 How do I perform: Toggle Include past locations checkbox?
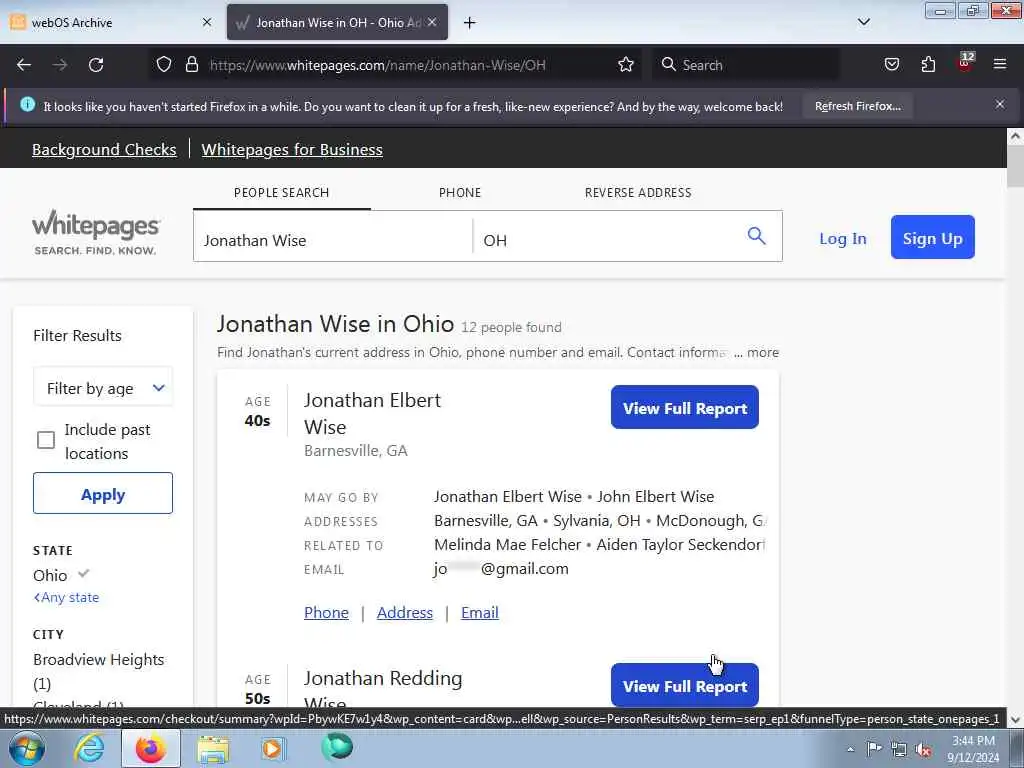click(x=46, y=440)
